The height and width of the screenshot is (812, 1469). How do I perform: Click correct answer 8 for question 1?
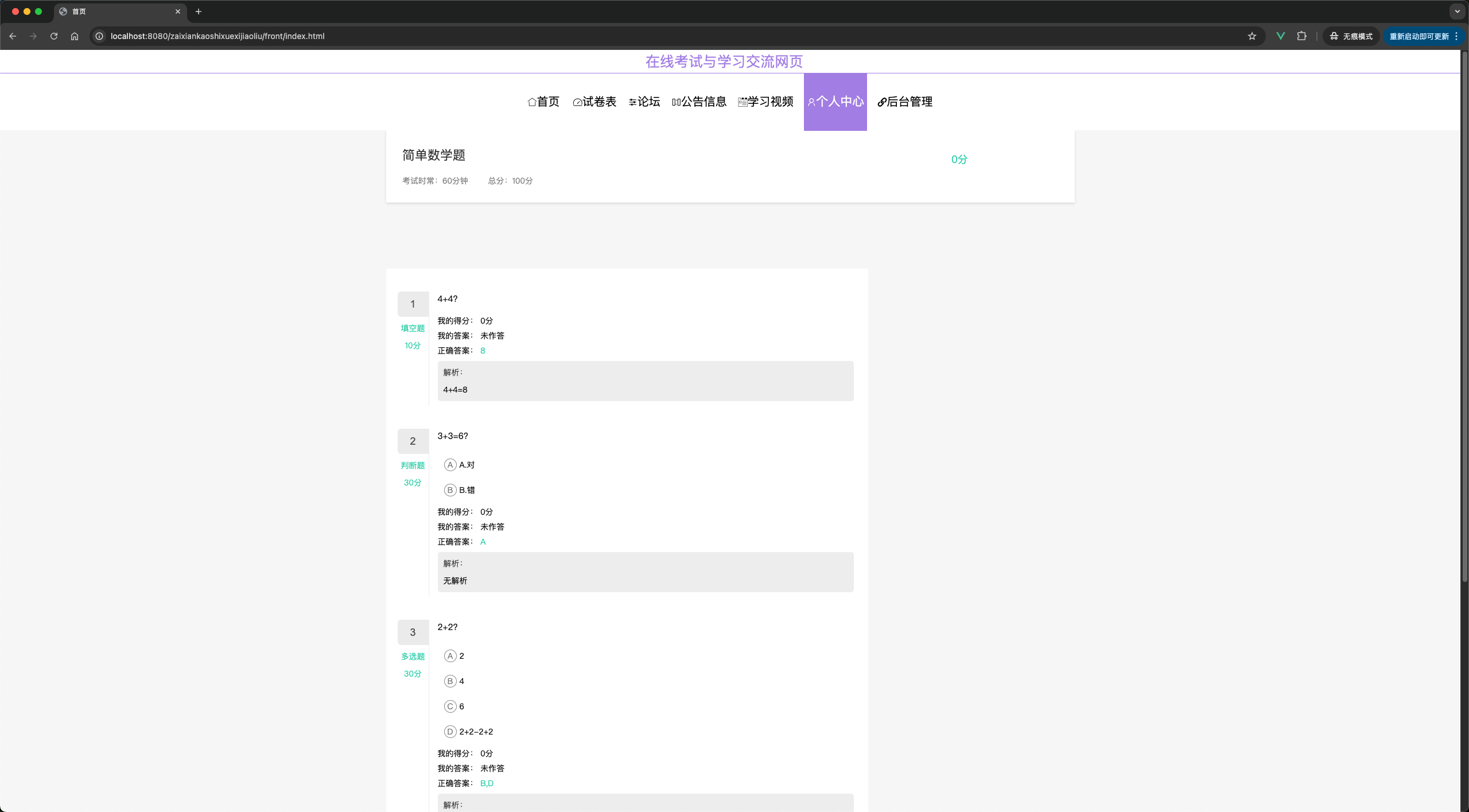click(x=483, y=351)
